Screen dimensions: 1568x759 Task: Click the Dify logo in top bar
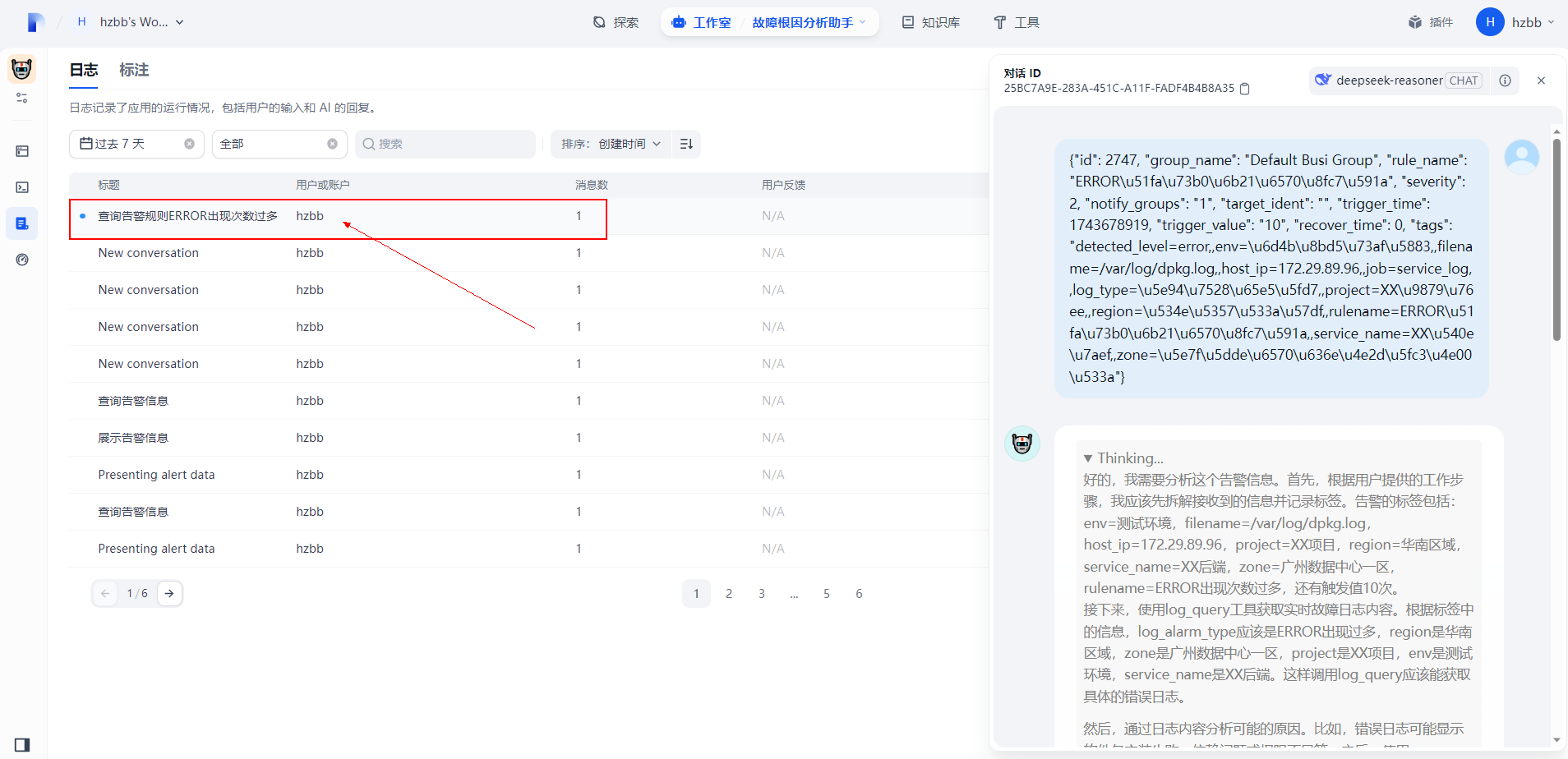35,22
